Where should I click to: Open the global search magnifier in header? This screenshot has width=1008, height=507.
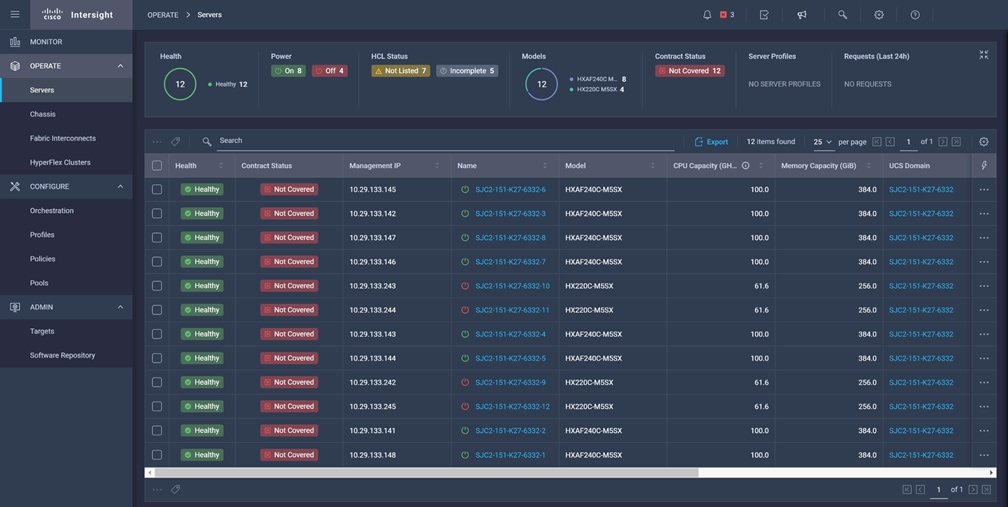click(842, 14)
